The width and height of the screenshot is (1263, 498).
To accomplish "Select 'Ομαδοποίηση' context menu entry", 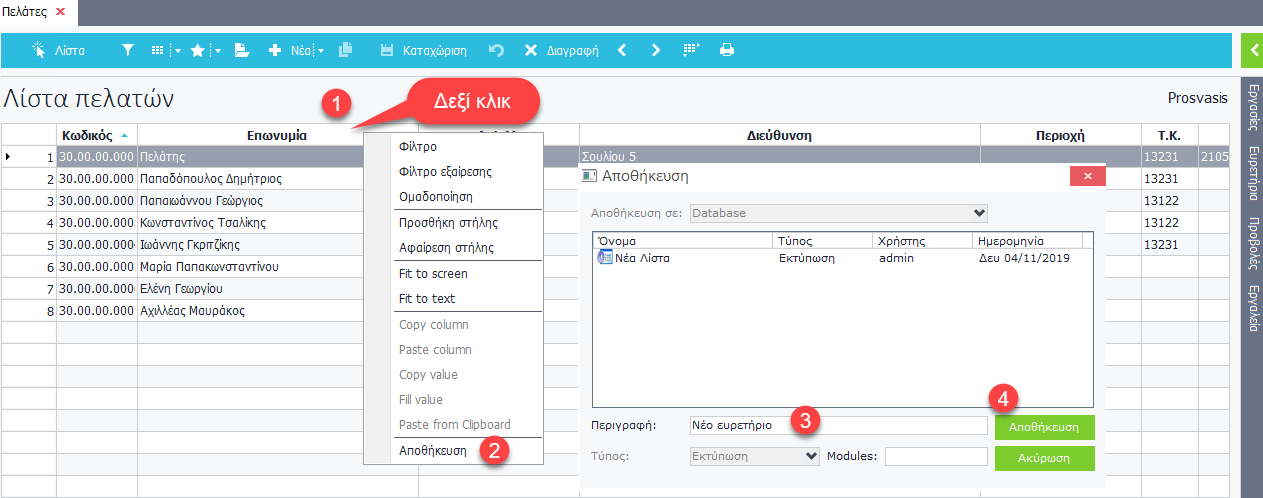I will (435, 197).
